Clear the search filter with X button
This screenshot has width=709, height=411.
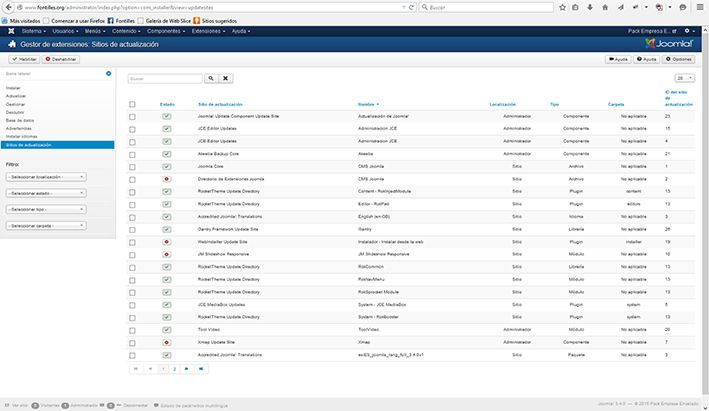225,78
